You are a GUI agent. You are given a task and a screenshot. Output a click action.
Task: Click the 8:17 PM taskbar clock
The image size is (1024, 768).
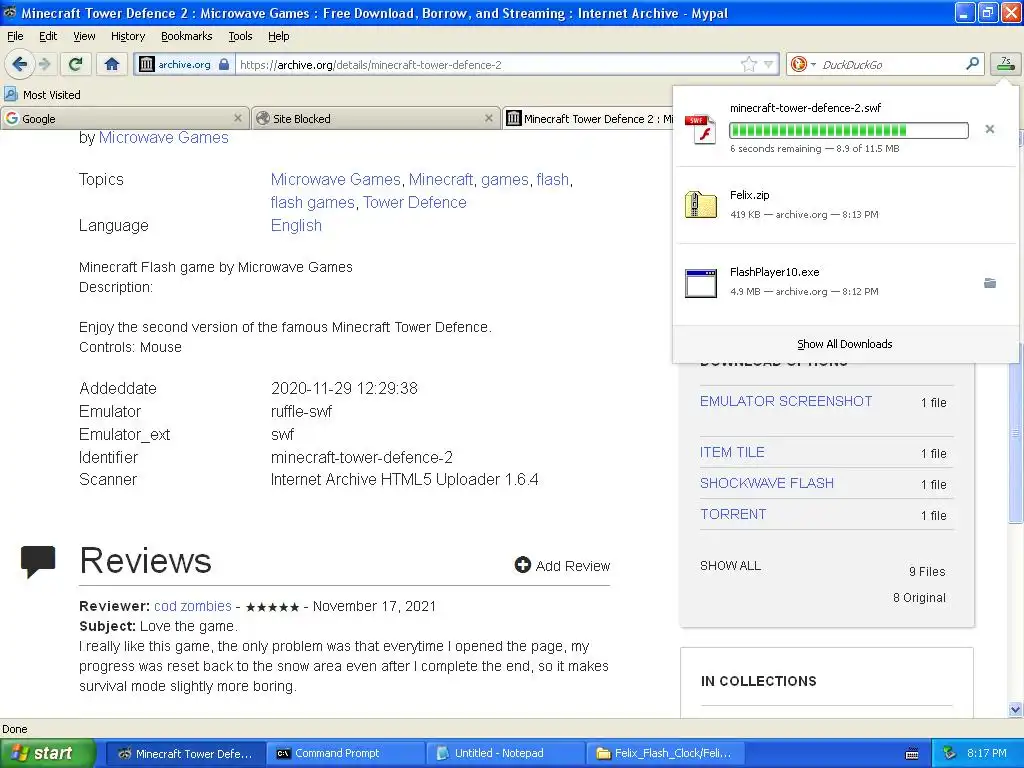pyautogui.click(x=987, y=754)
